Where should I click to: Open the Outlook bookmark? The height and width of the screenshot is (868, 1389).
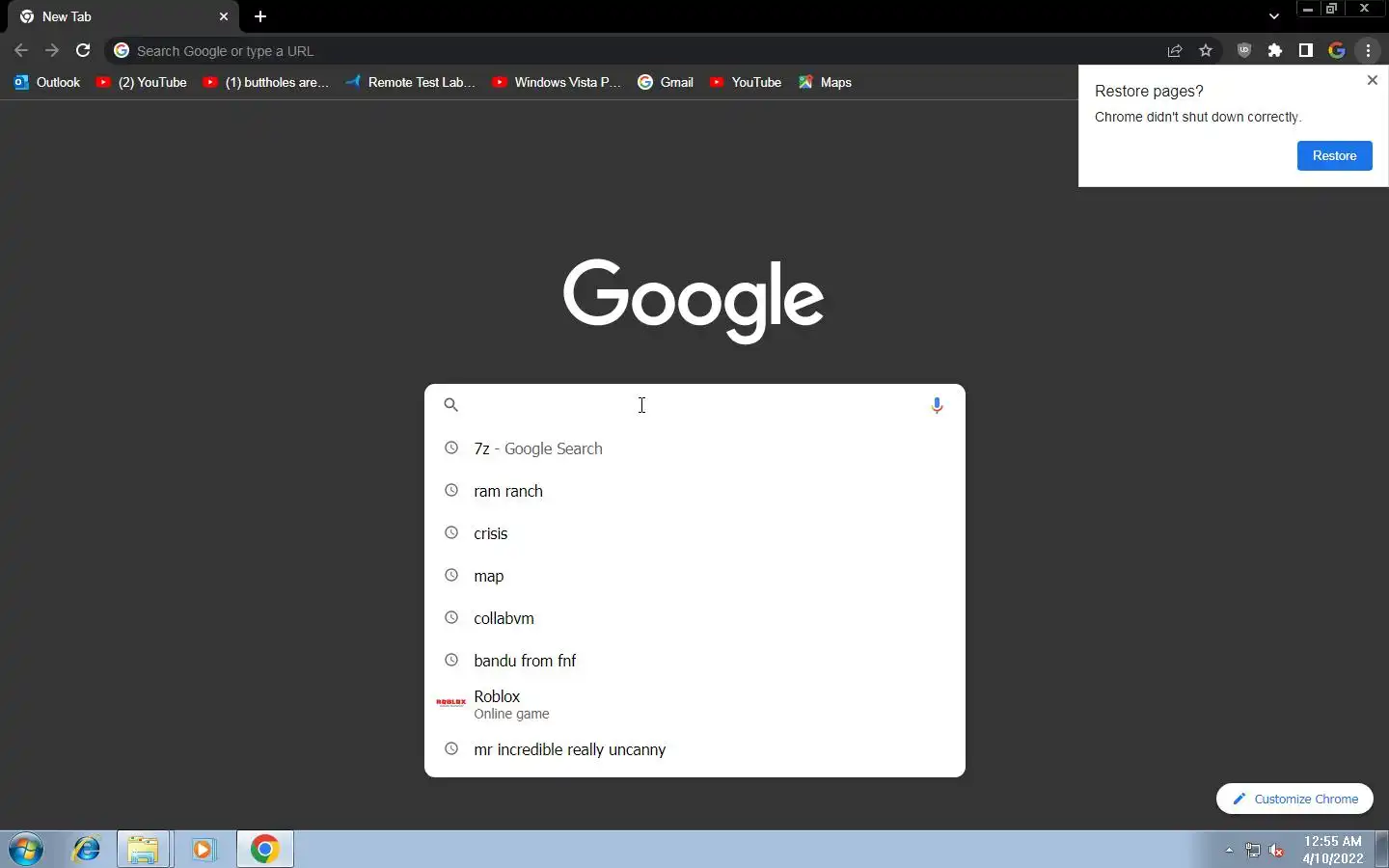[x=47, y=82]
